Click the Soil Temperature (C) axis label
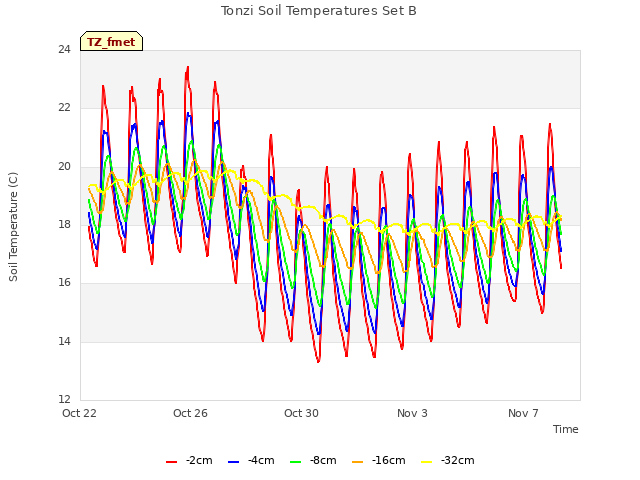Viewport: 640px width, 480px height. (13, 227)
